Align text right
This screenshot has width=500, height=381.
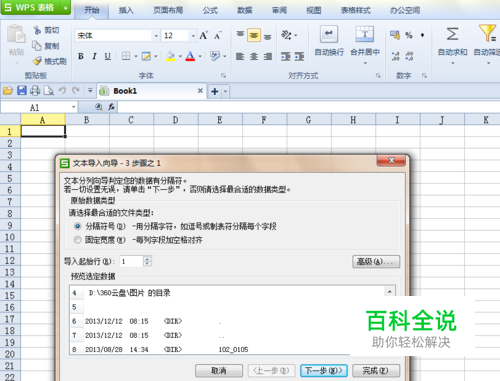tap(268, 56)
